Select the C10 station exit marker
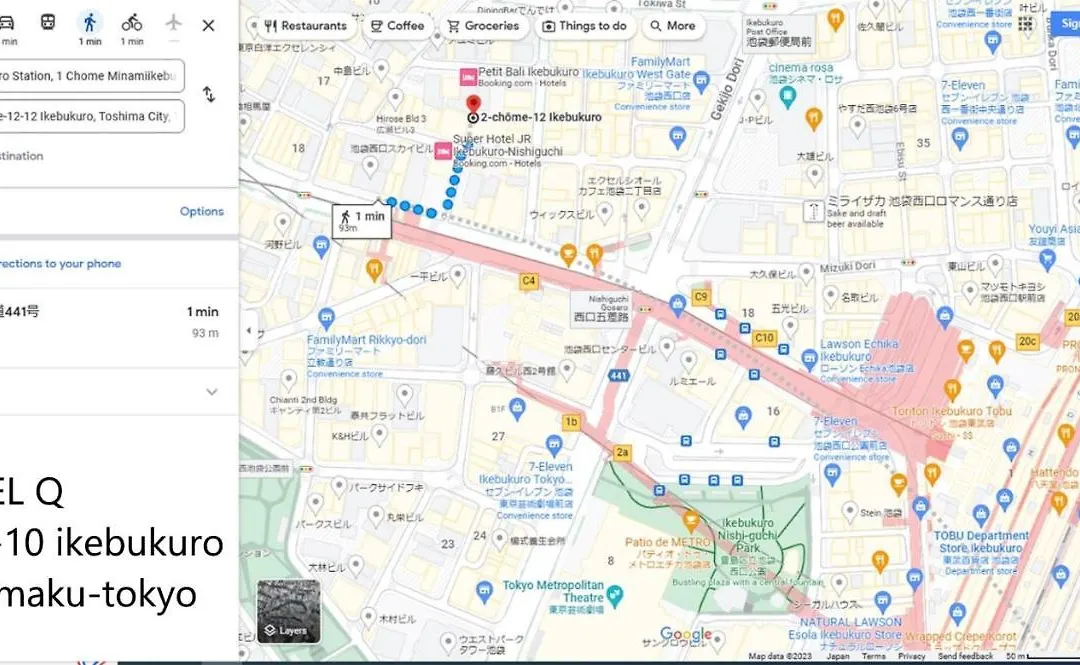Screen dimensions: 1080x665 click(764, 338)
